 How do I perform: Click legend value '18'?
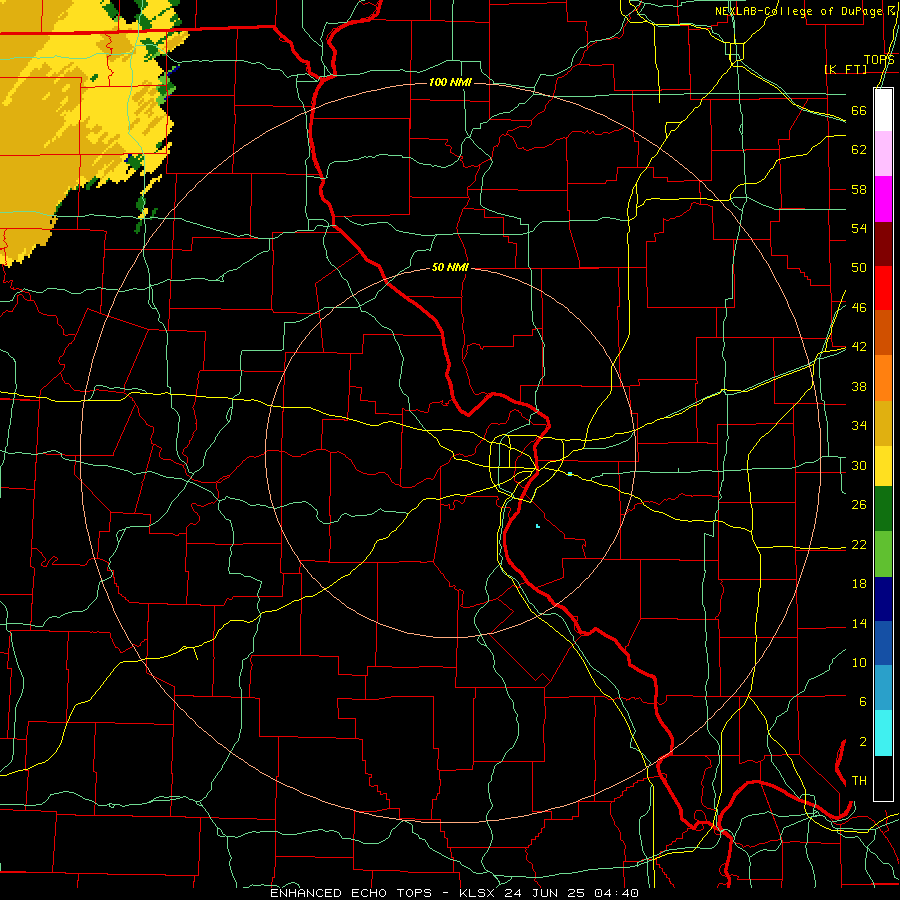point(859,584)
